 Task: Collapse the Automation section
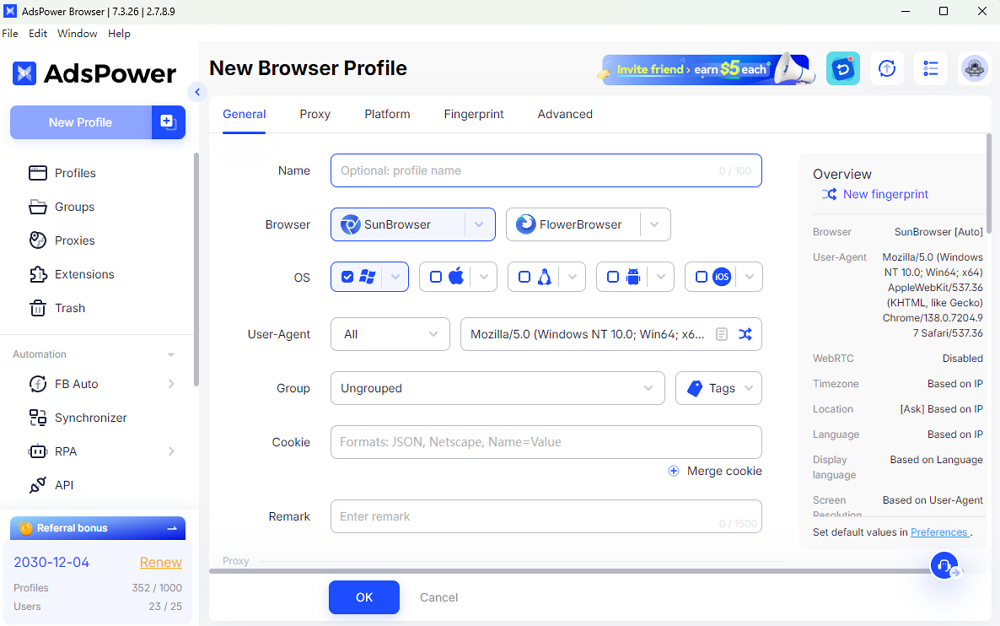(x=171, y=354)
